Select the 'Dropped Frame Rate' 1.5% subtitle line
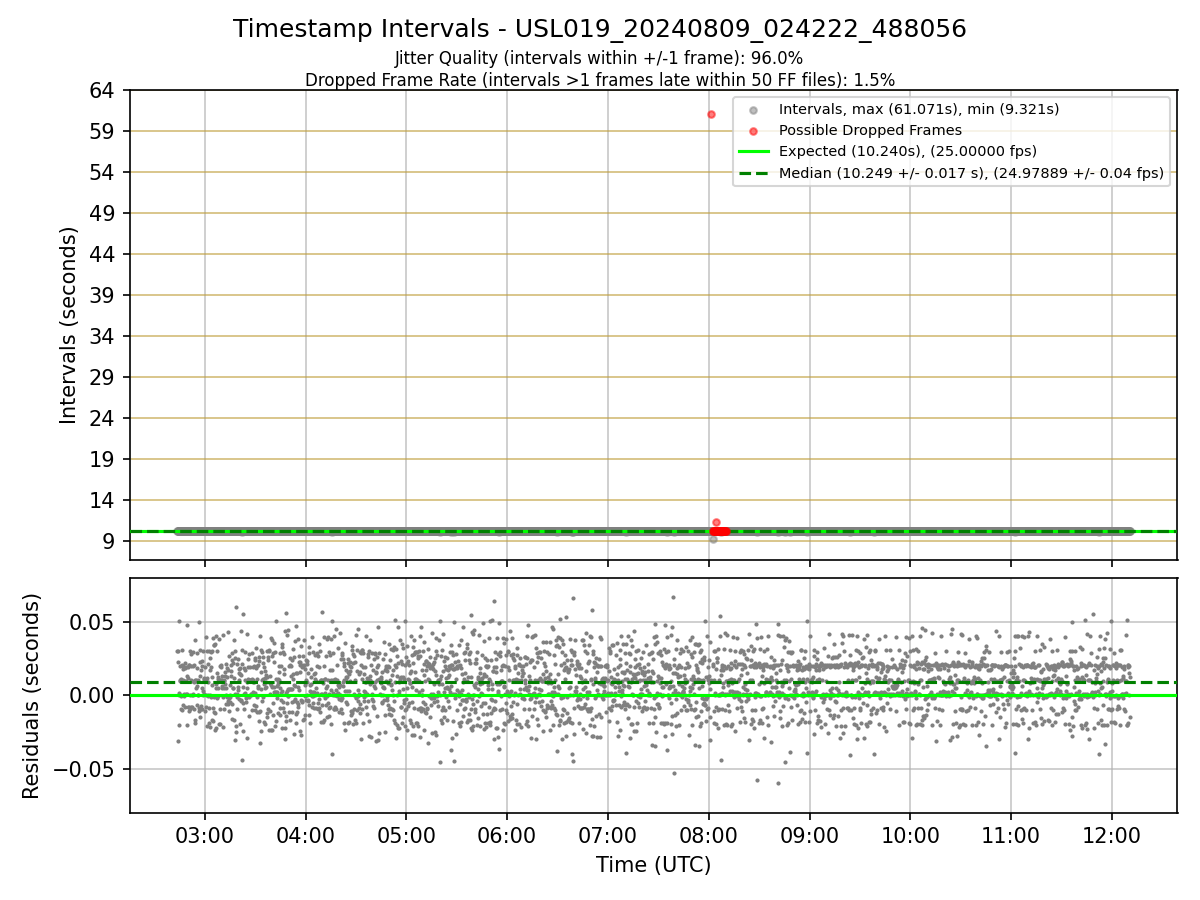Viewport: 1200px width, 900px height. (599, 80)
